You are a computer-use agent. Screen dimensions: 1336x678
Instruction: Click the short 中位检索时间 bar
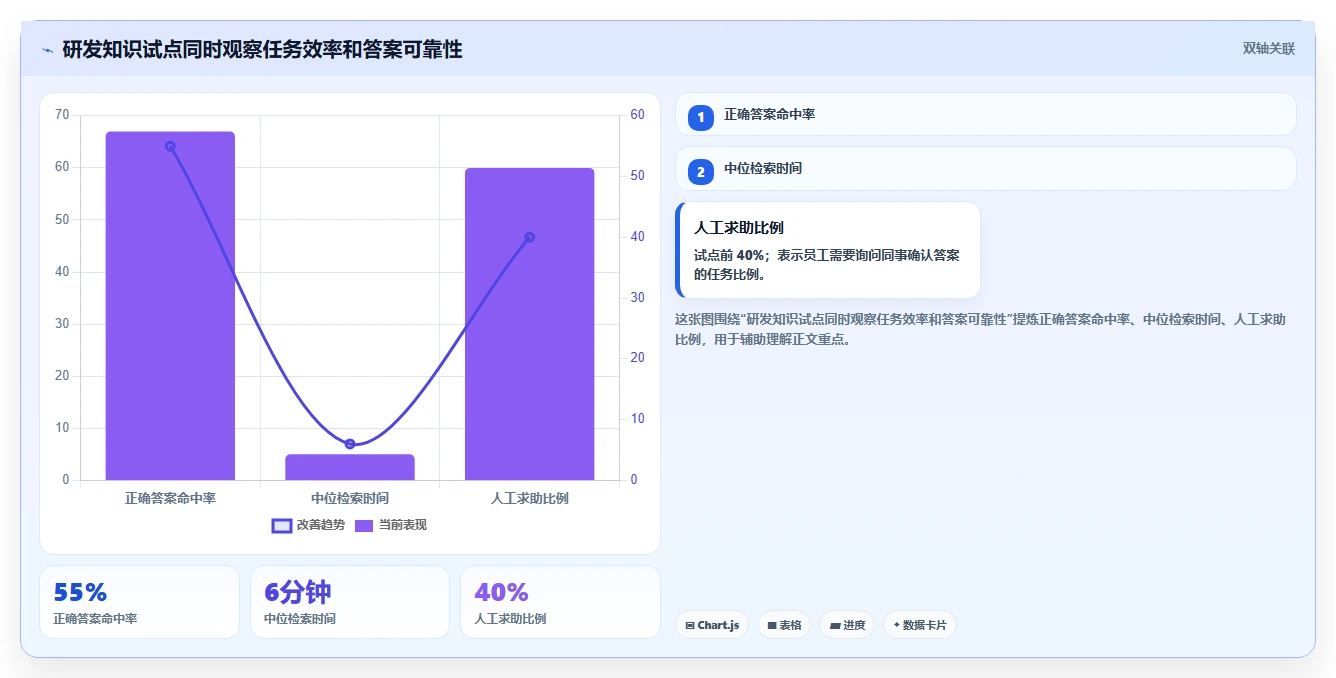pyautogui.click(x=350, y=467)
